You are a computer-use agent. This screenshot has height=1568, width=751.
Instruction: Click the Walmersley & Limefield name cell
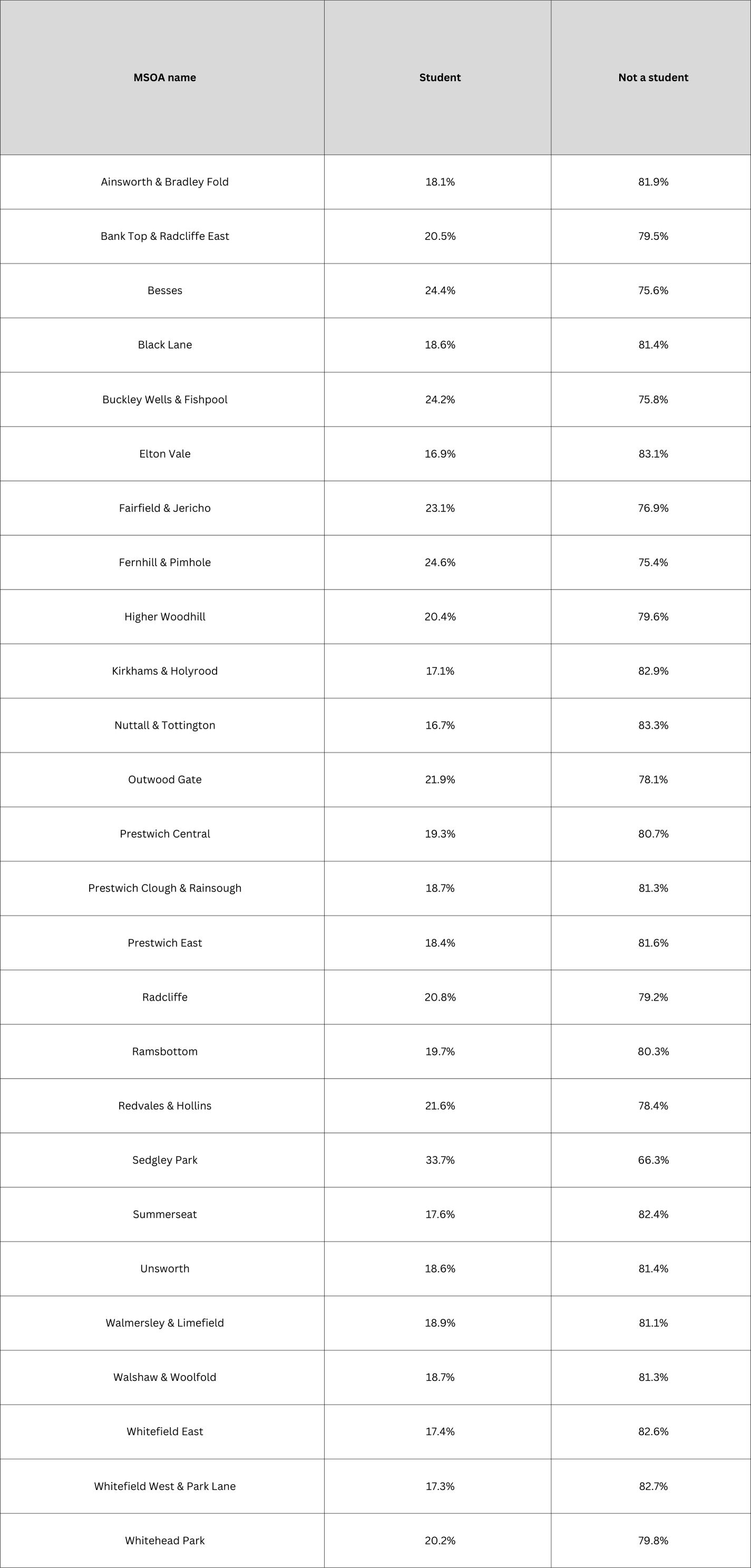(x=164, y=1323)
